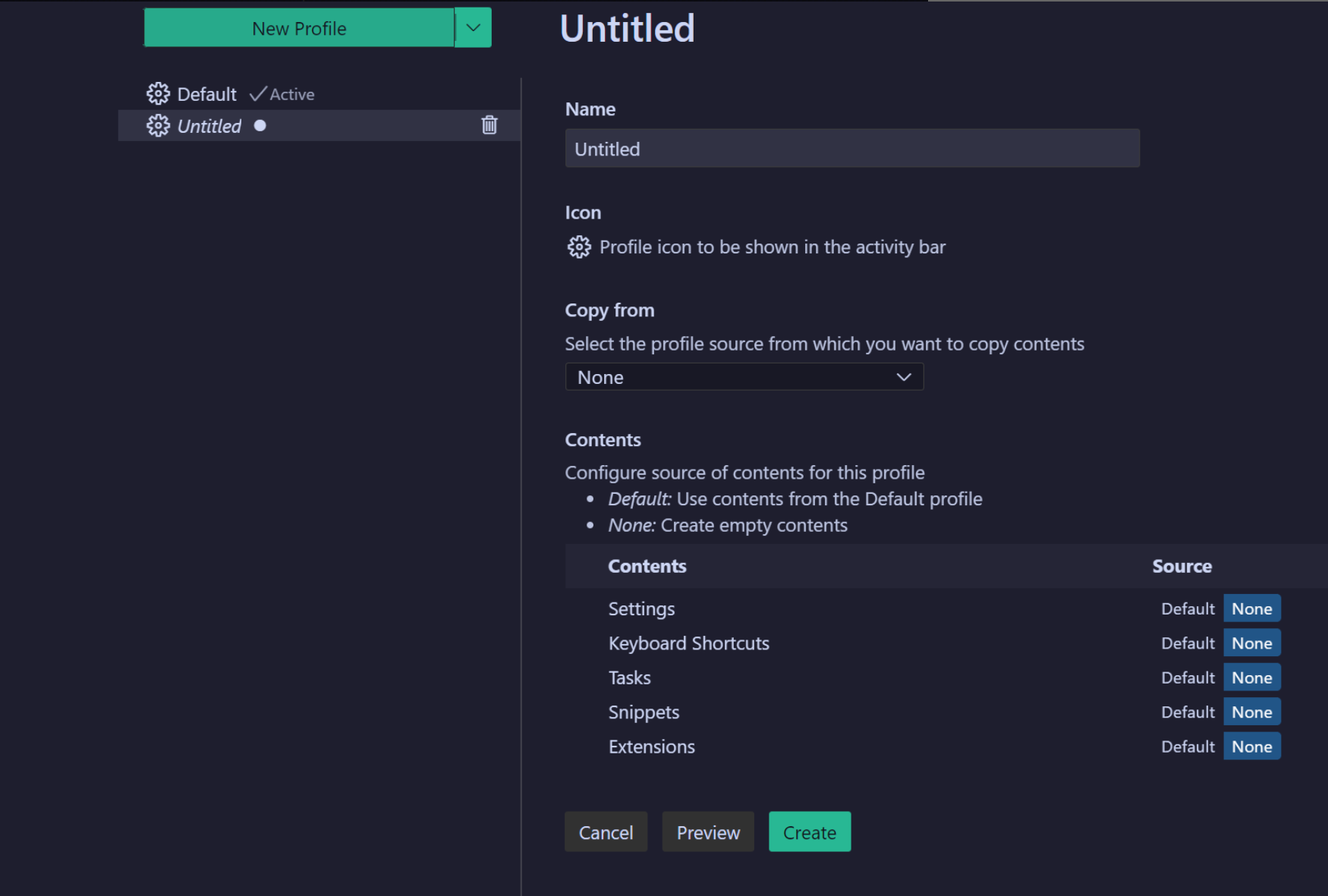
Task: Delete the Untitled profile with trash icon
Action: tap(489, 125)
